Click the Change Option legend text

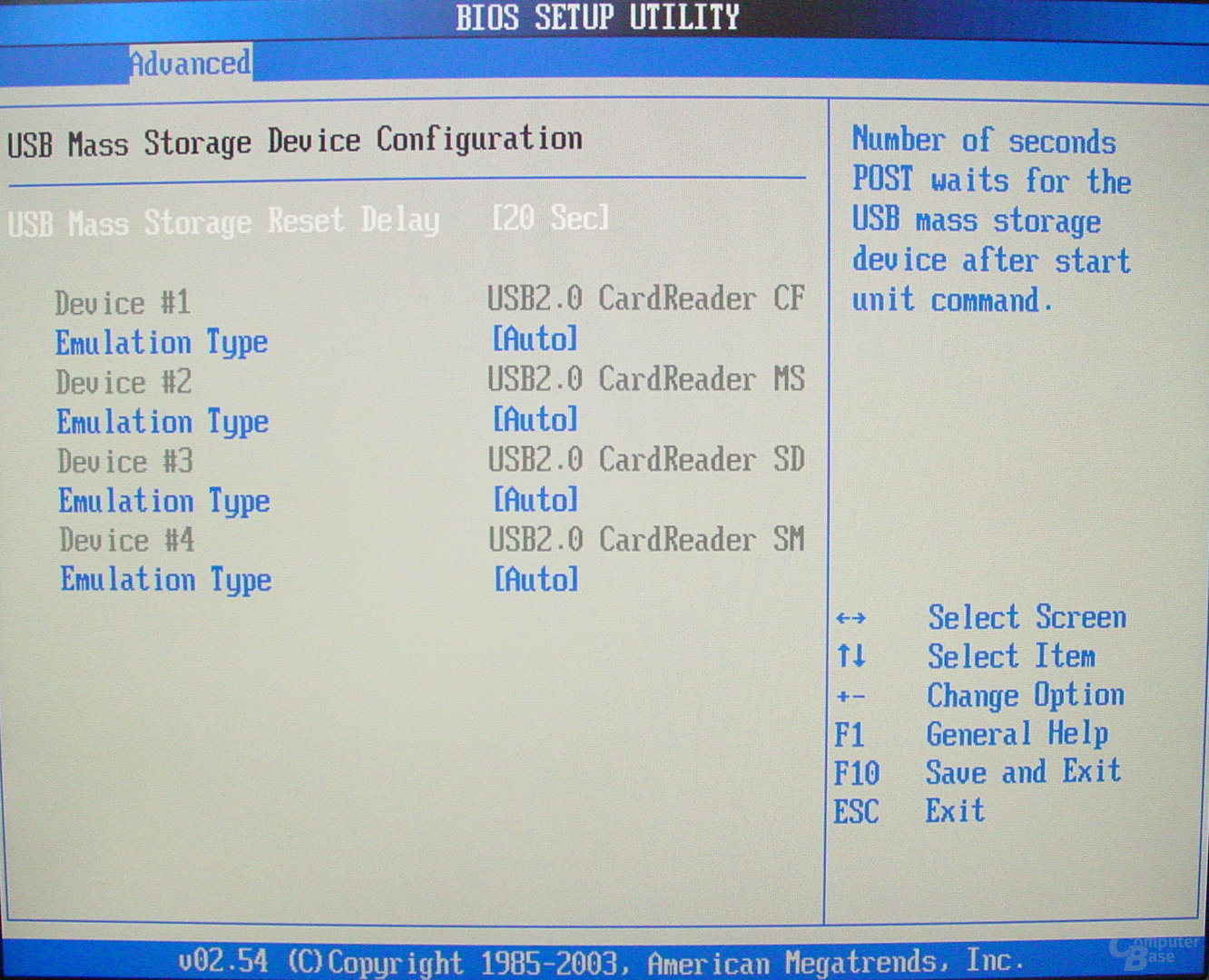point(1026,696)
